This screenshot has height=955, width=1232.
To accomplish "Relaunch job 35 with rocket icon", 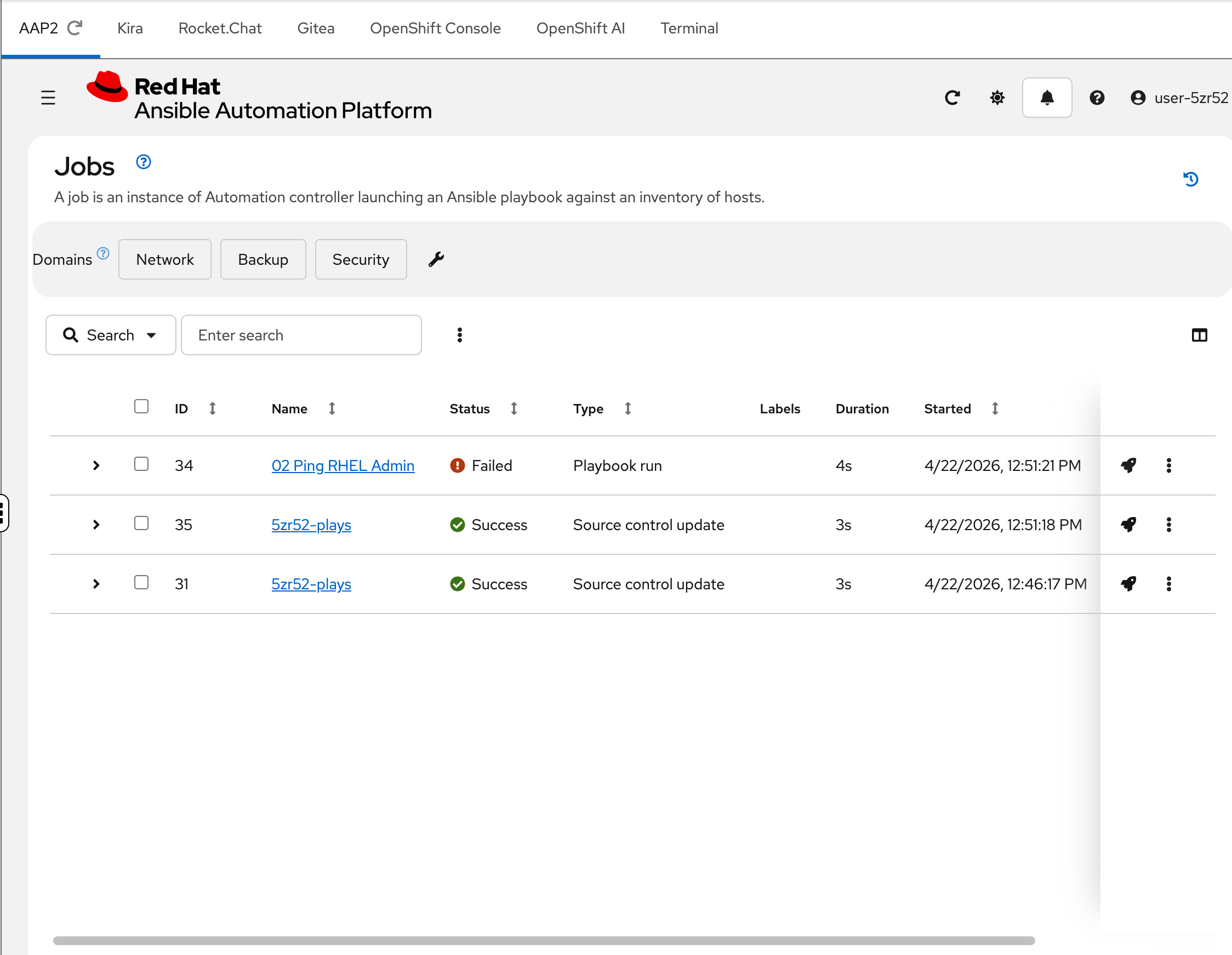I will [1128, 524].
